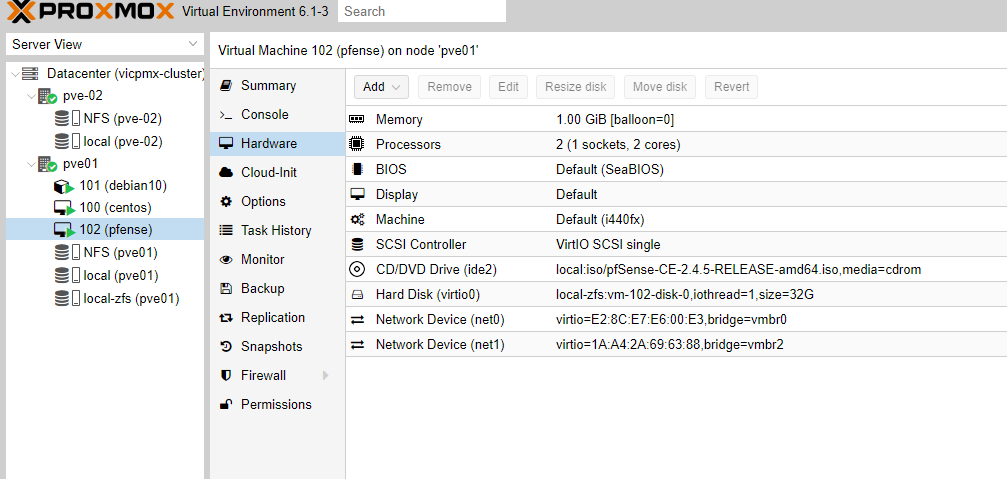Select net0 MAC bridge=vmbr0 value
Screen dimensions: 1007x479
coord(671,320)
